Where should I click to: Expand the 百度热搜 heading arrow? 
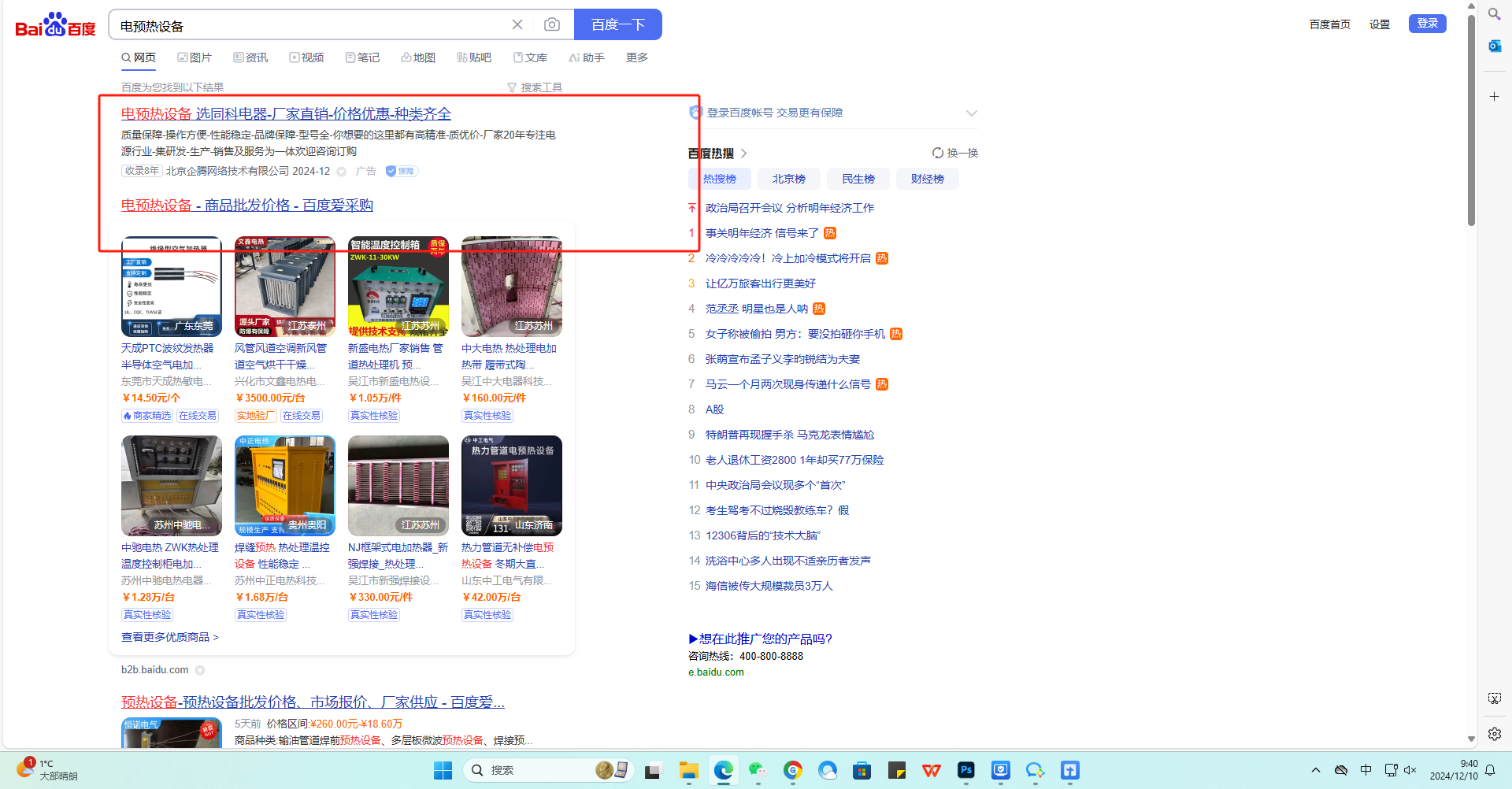pyautogui.click(x=744, y=154)
